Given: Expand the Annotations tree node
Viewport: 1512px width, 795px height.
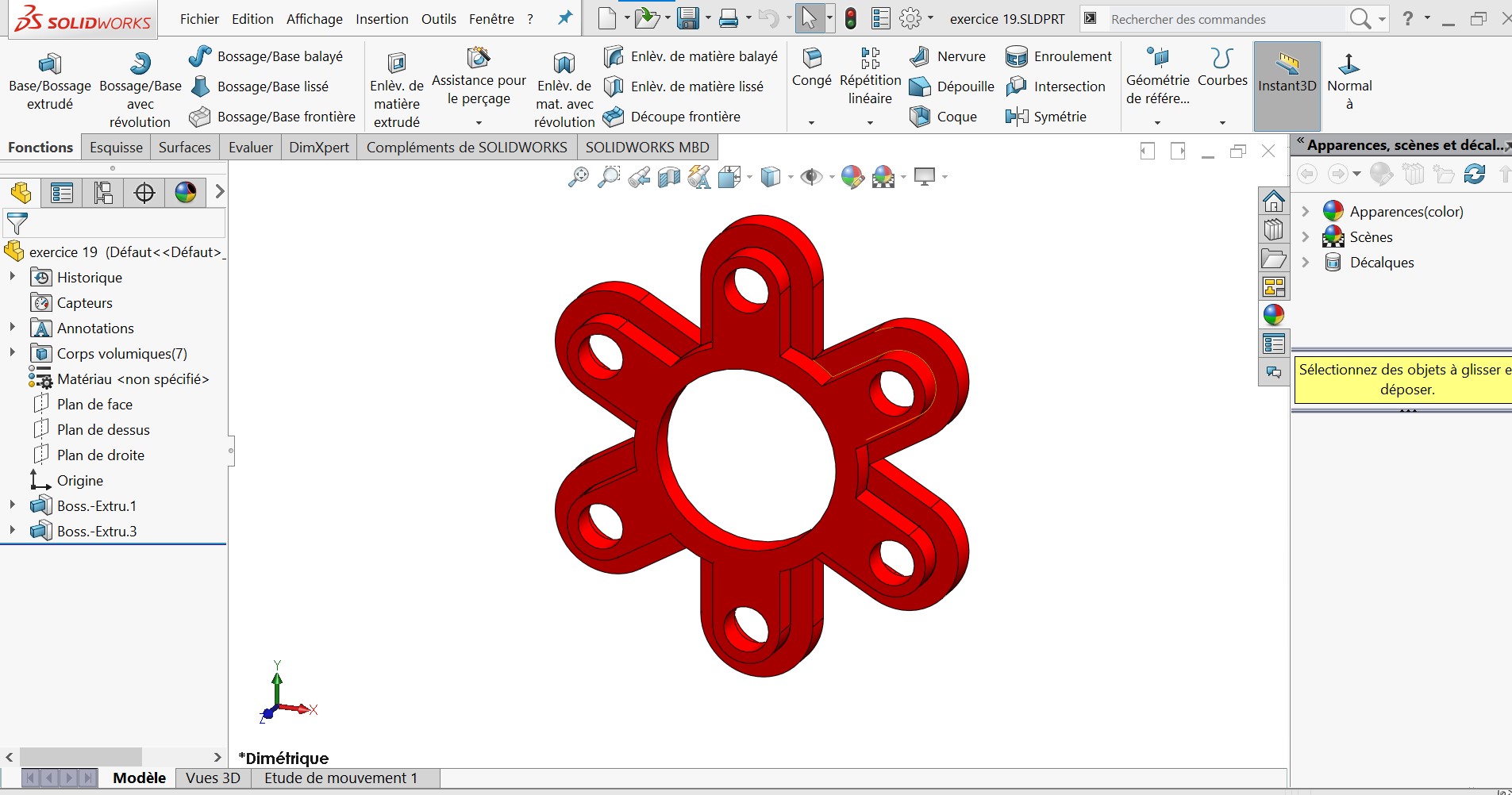Looking at the screenshot, I should coord(12,327).
